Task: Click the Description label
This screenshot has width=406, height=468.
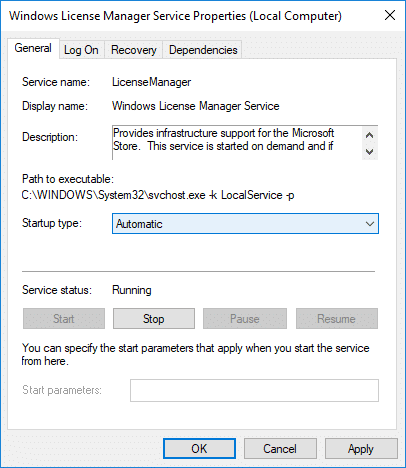Action: pos(50,137)
